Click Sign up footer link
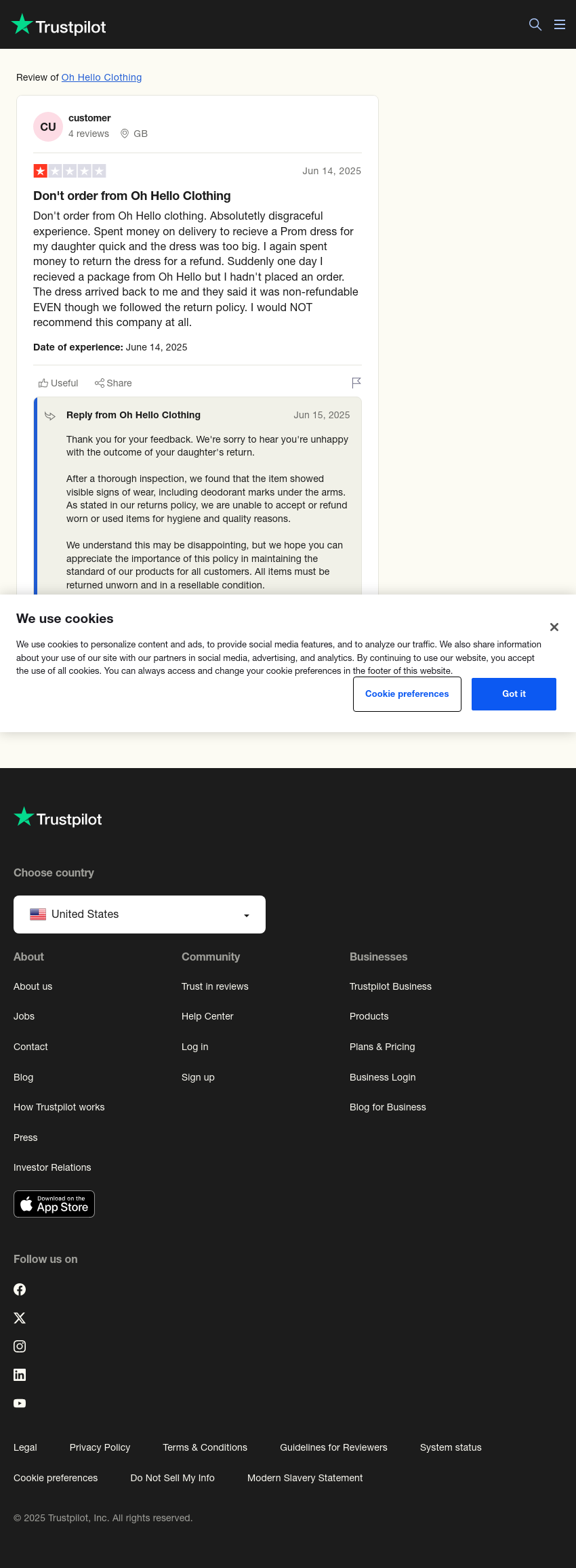 pyautogui.click(x=198, y=1077)
